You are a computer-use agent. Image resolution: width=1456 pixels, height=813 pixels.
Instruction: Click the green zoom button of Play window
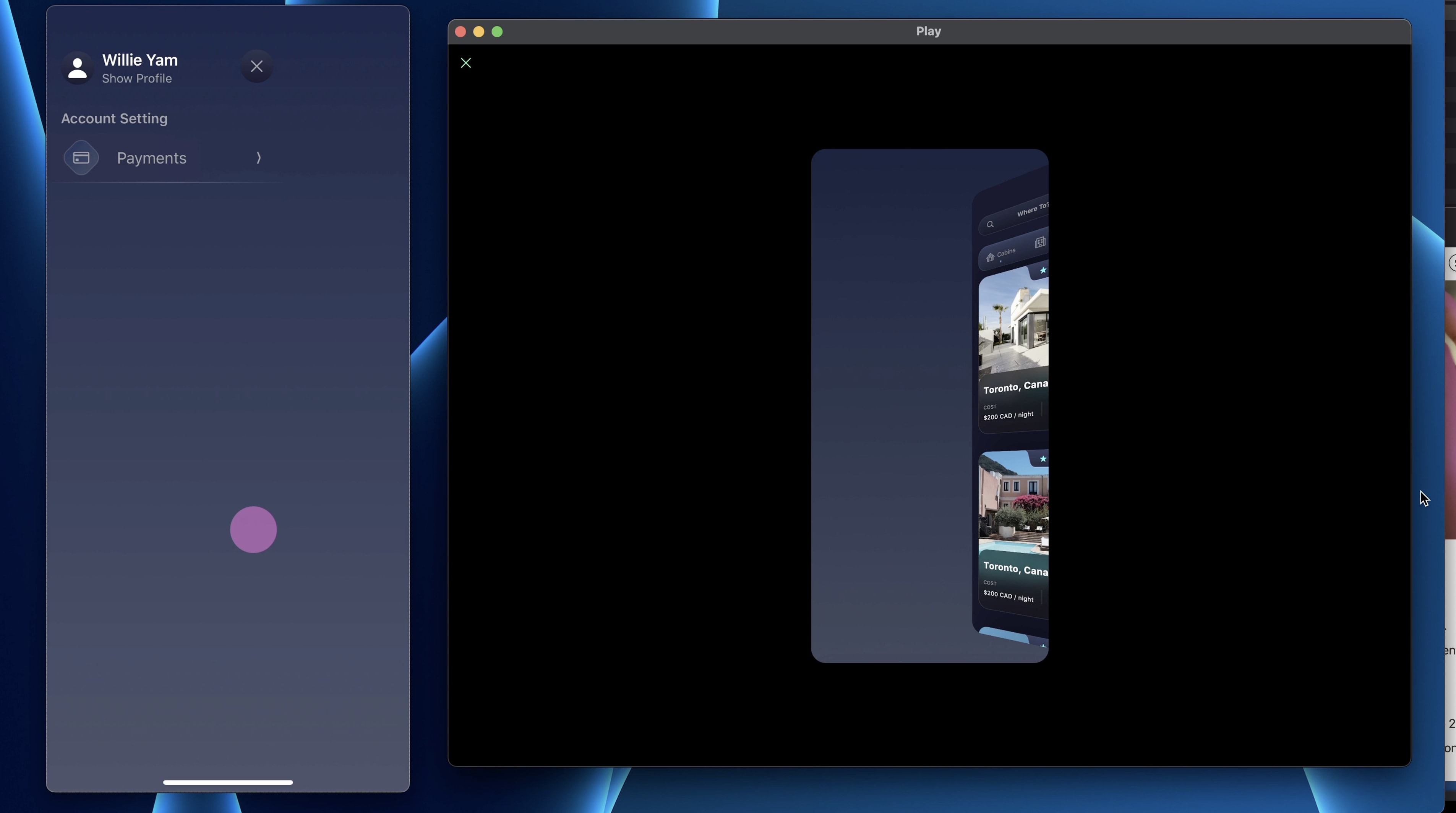point(497,32)
